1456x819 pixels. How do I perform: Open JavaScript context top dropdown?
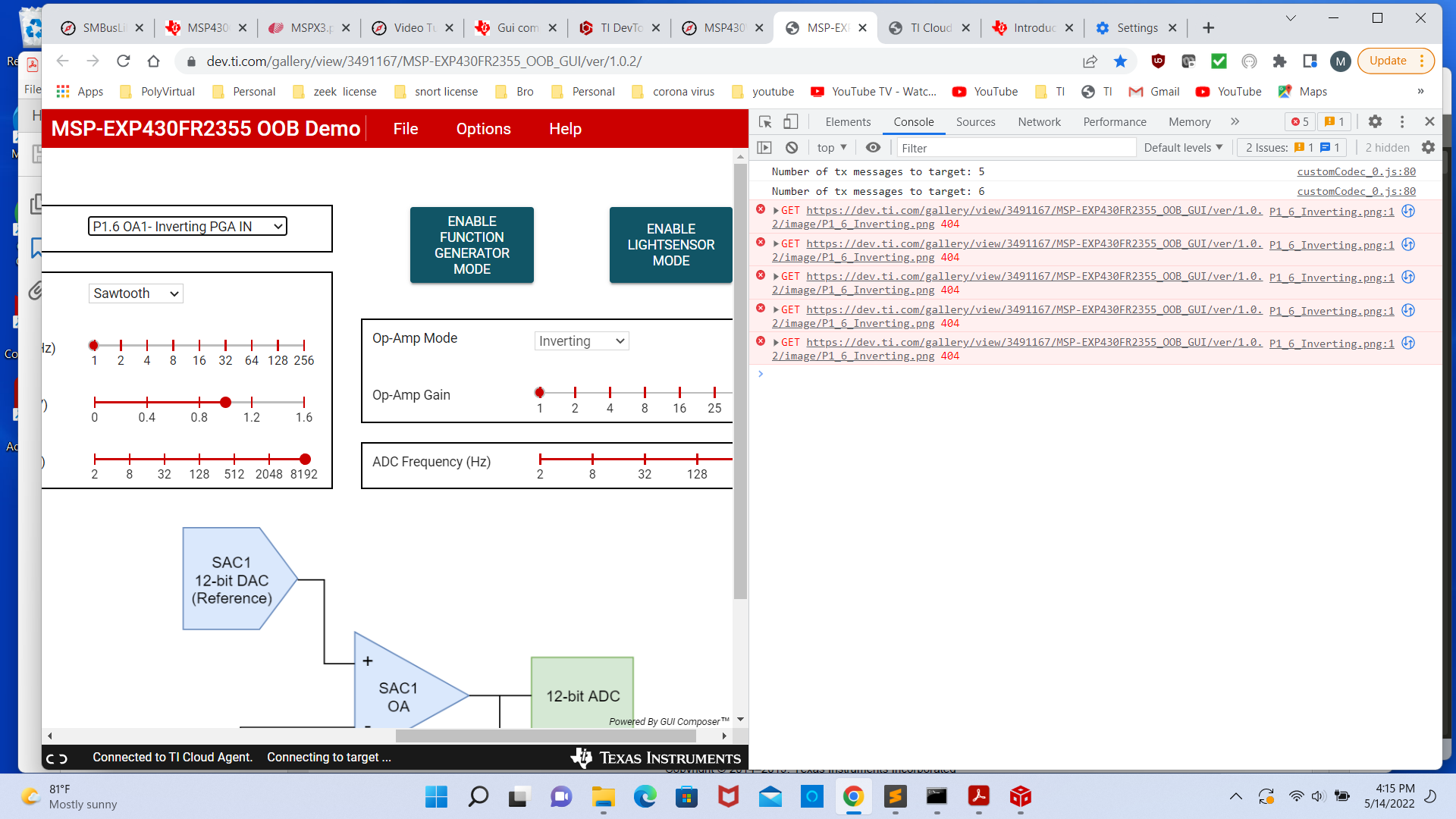click(x=832, y=147)
